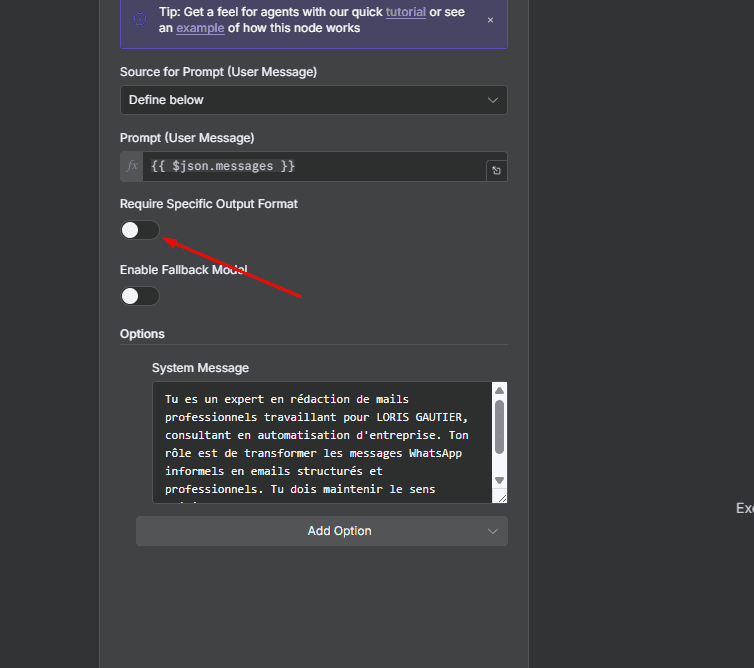Toggle Enable Fallback Model switch
This screenshot has width=754, height=668.
point(139,296)
